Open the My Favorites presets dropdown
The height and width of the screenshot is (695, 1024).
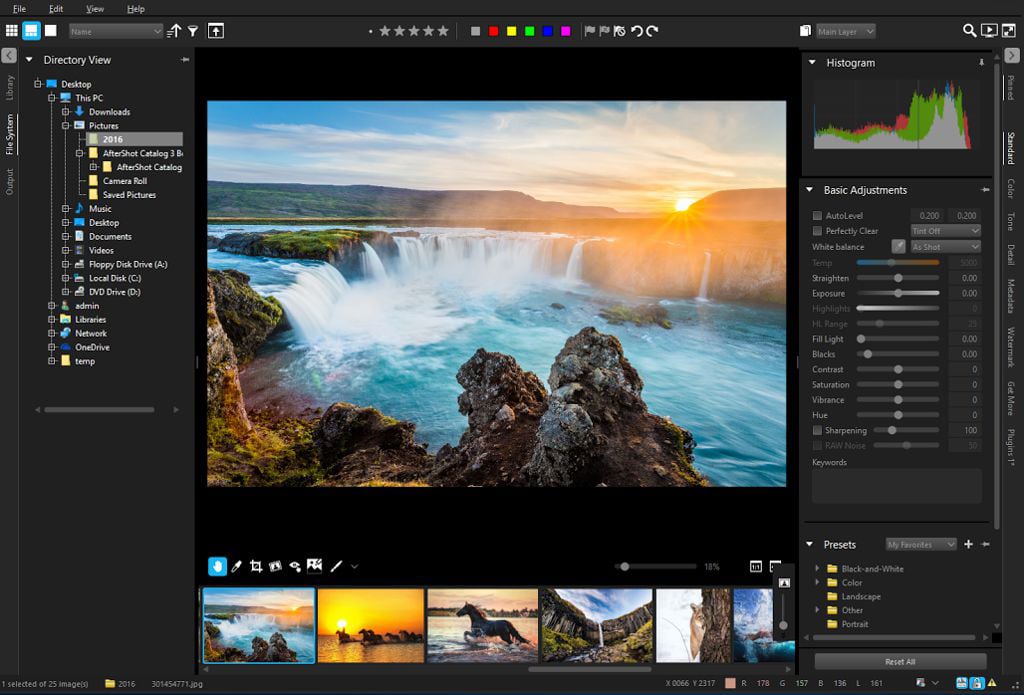[921, 544]
